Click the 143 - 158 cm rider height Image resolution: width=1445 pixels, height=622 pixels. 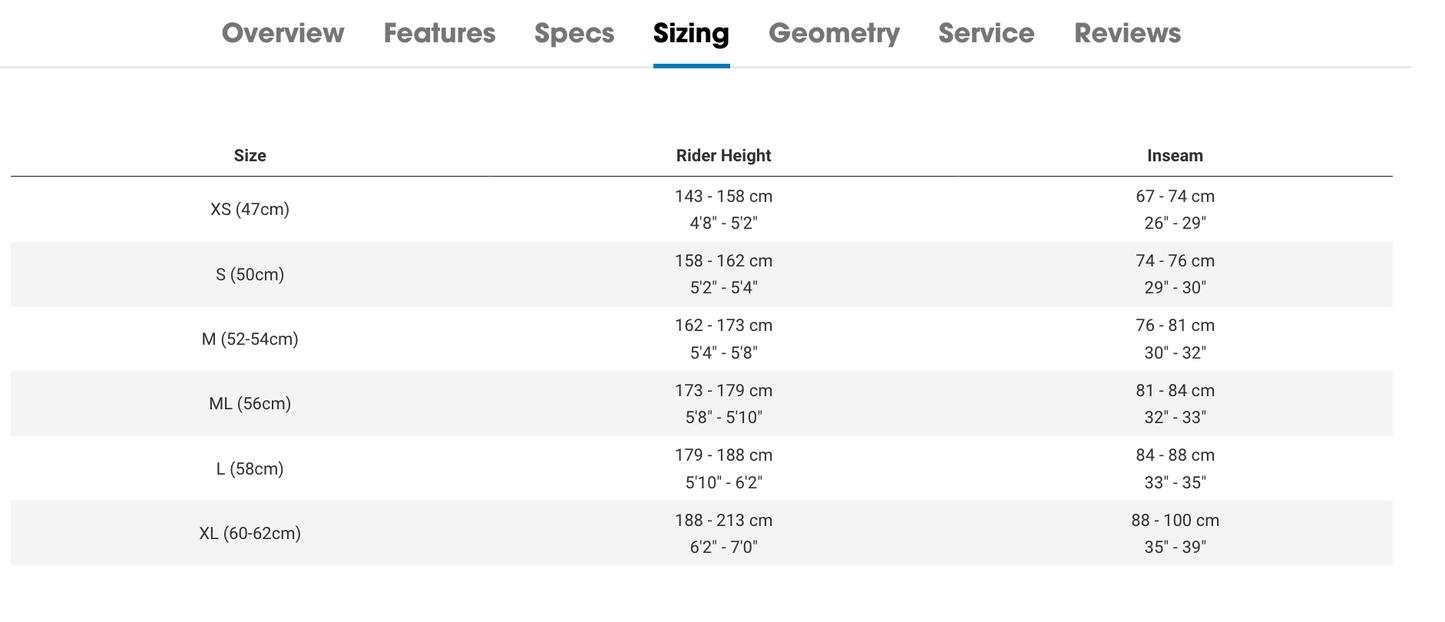tap(723, 196)
